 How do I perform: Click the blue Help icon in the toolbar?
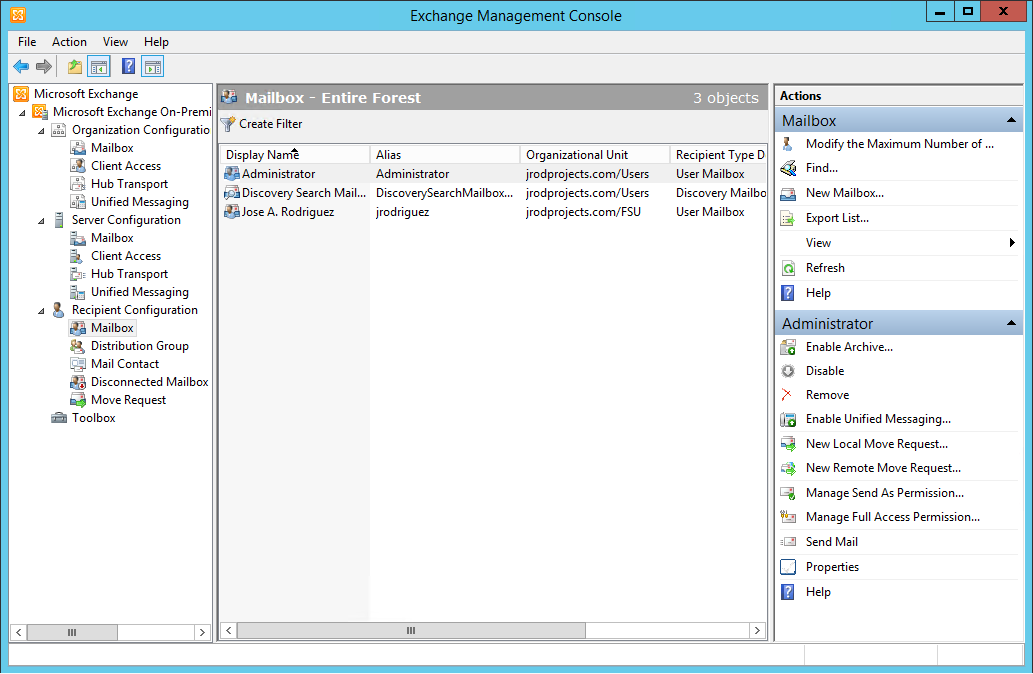pyautogui.click(x=128, y=67)
